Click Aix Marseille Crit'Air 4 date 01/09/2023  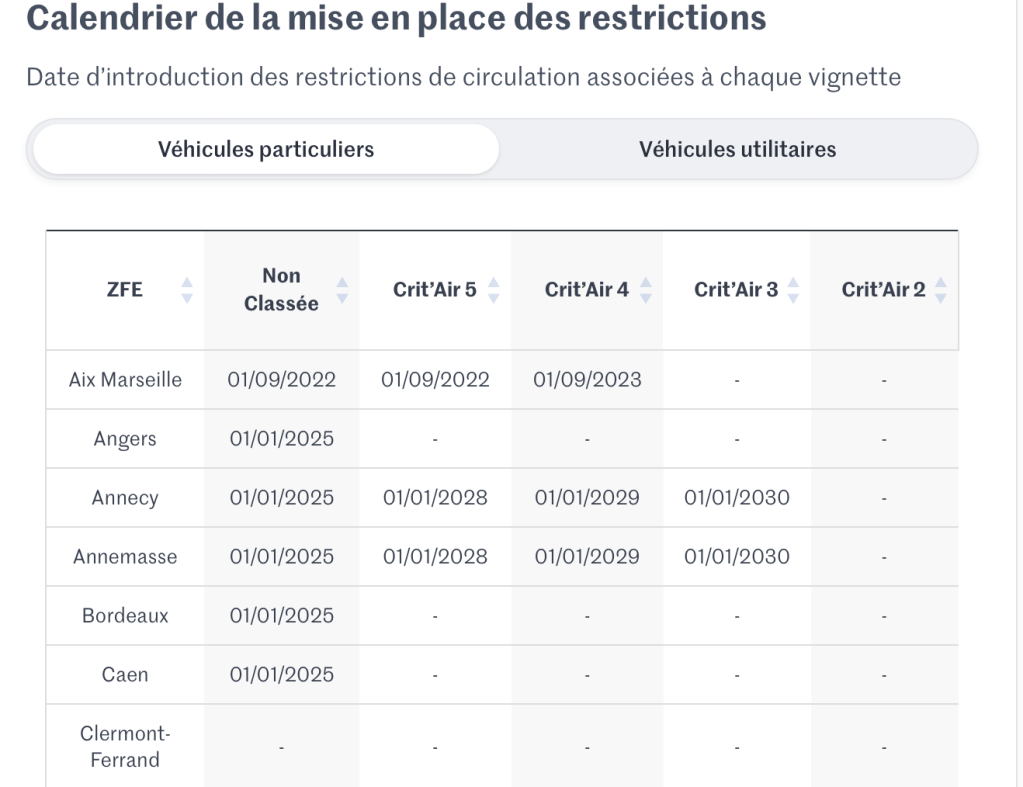point(586,380)
